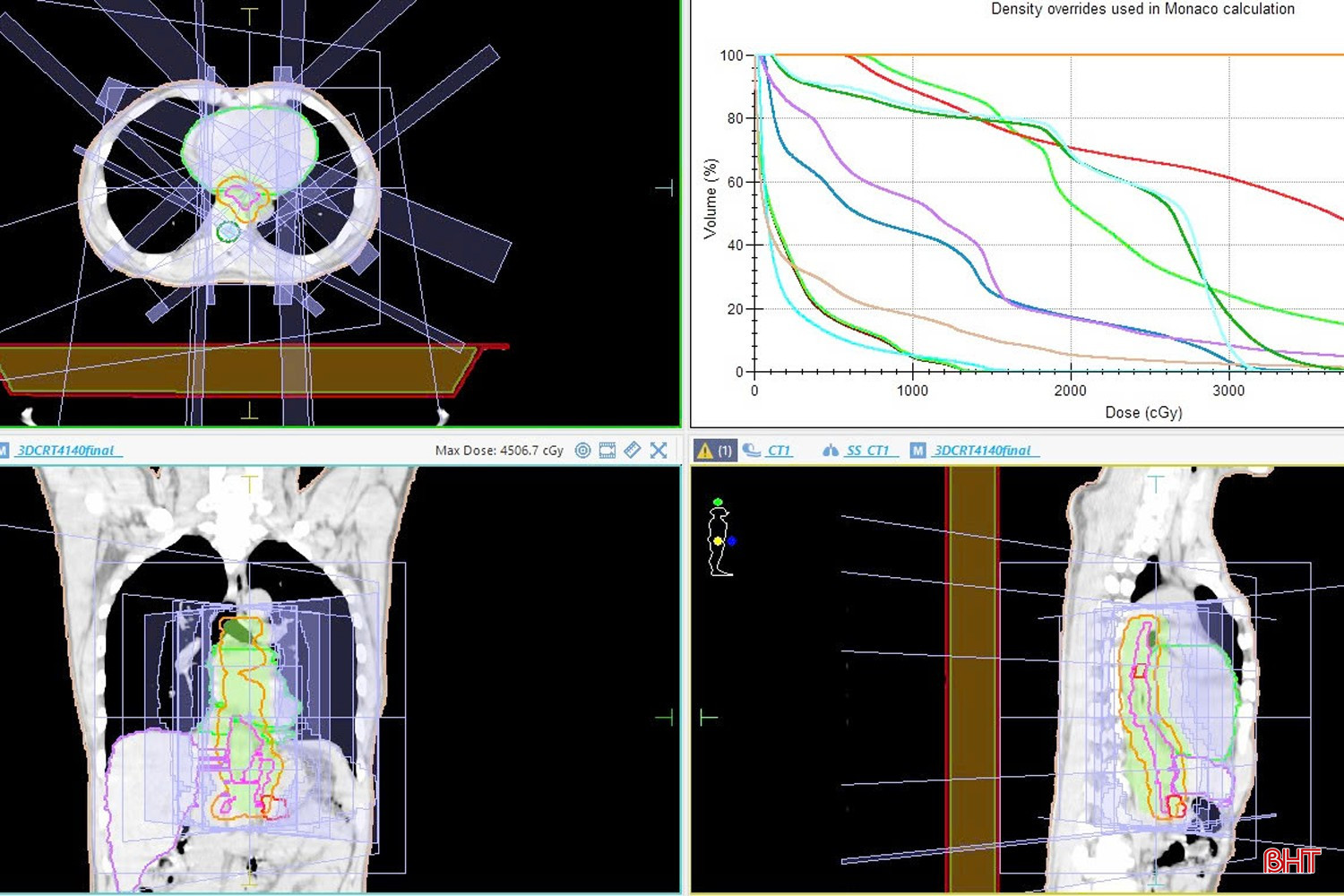Click the center-on-target concentric circle icon
Screen dimensions: 1344x896
pos(582,451)
